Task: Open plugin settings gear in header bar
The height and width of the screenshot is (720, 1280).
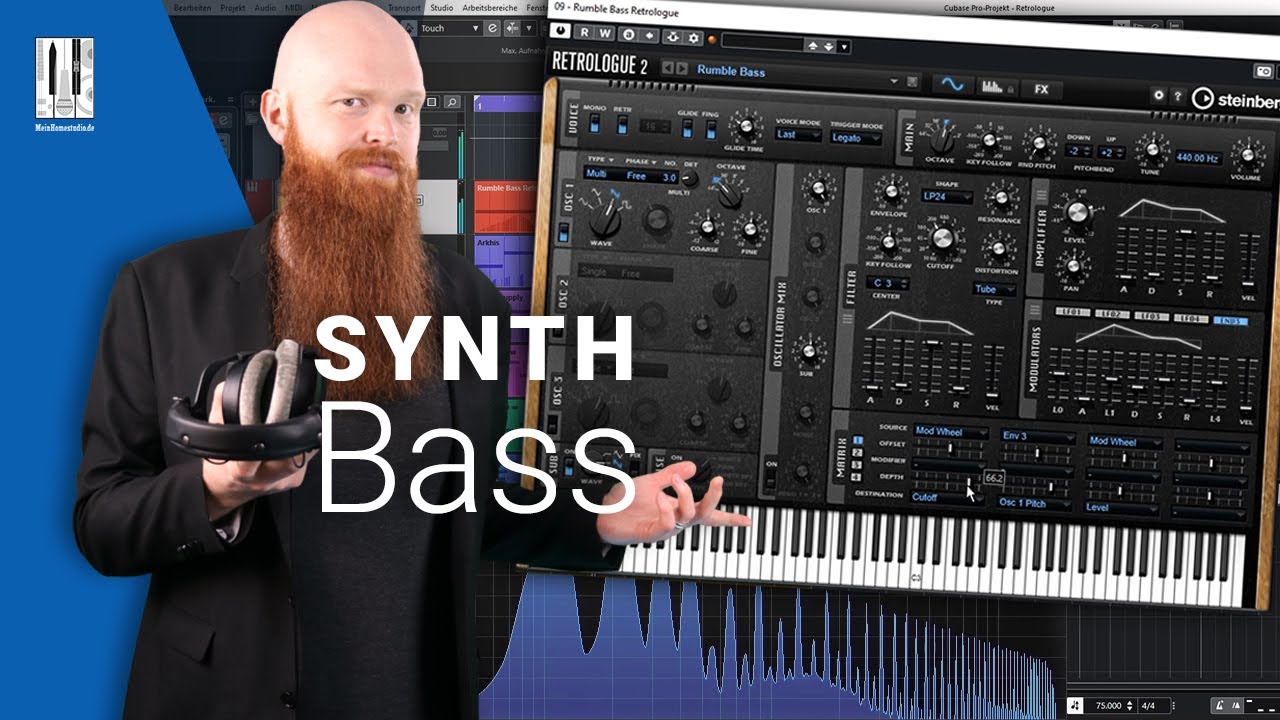Action: tap(693, 38)
